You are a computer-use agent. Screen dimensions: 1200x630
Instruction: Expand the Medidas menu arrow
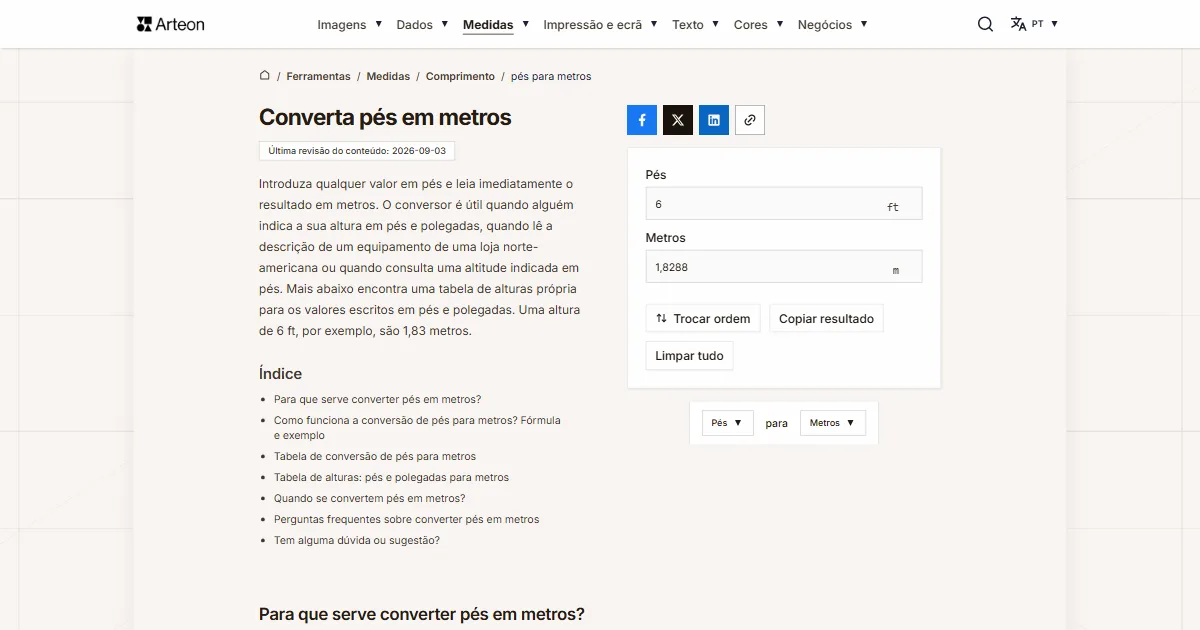point(526,24)
